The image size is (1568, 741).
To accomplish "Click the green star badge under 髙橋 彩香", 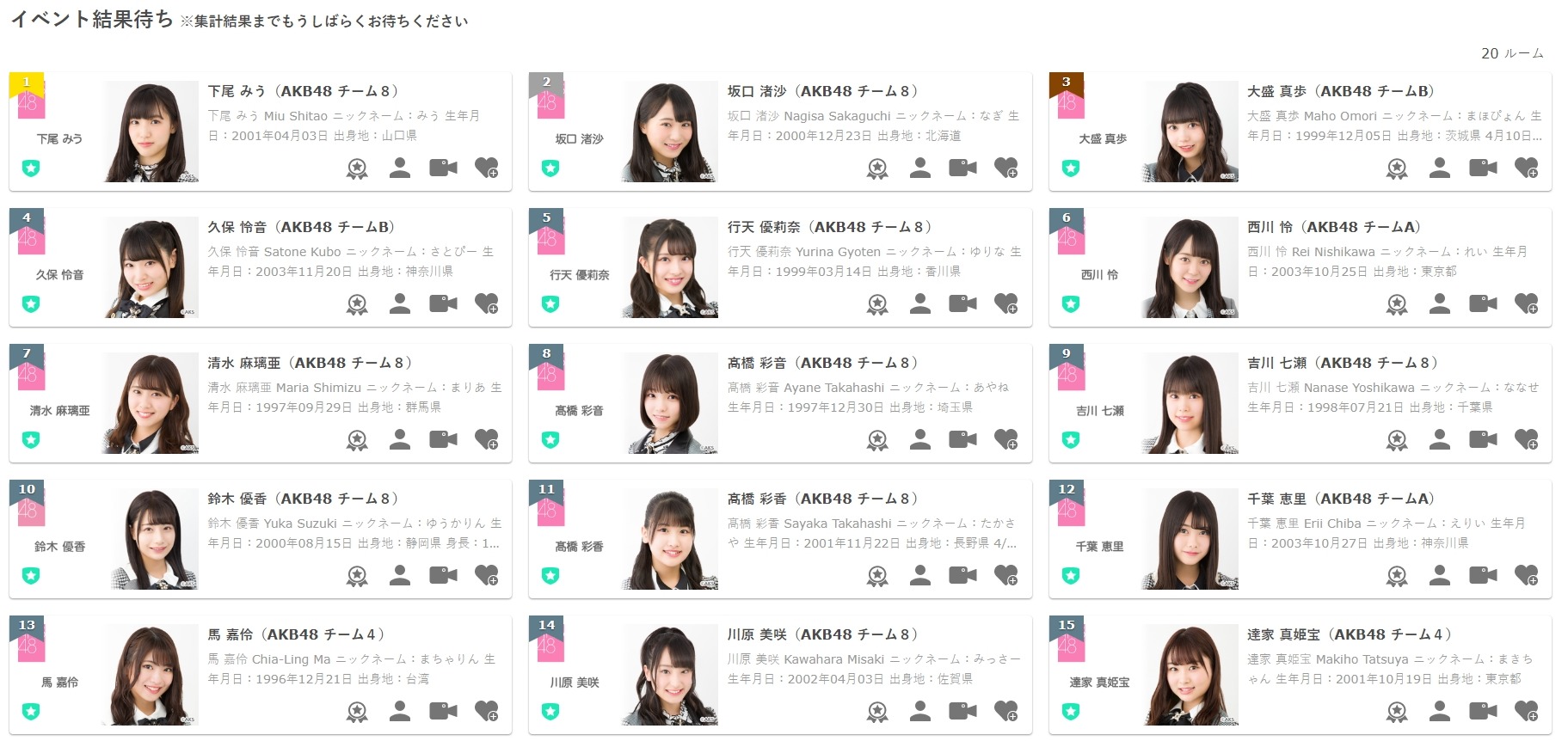I will click(550, 575).
